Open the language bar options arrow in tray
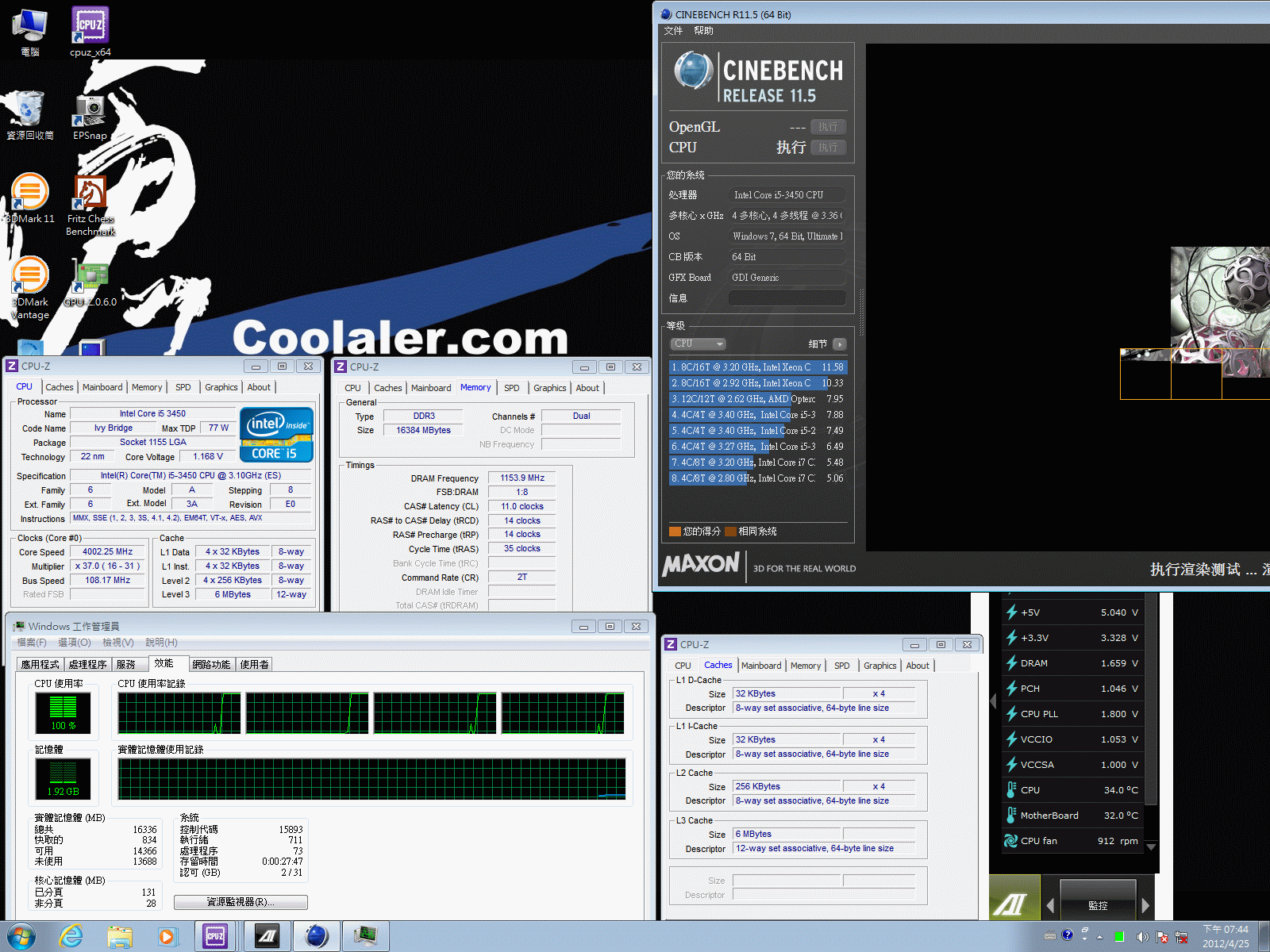The height and width of the screenshot is (952, 1270). 1085,940
